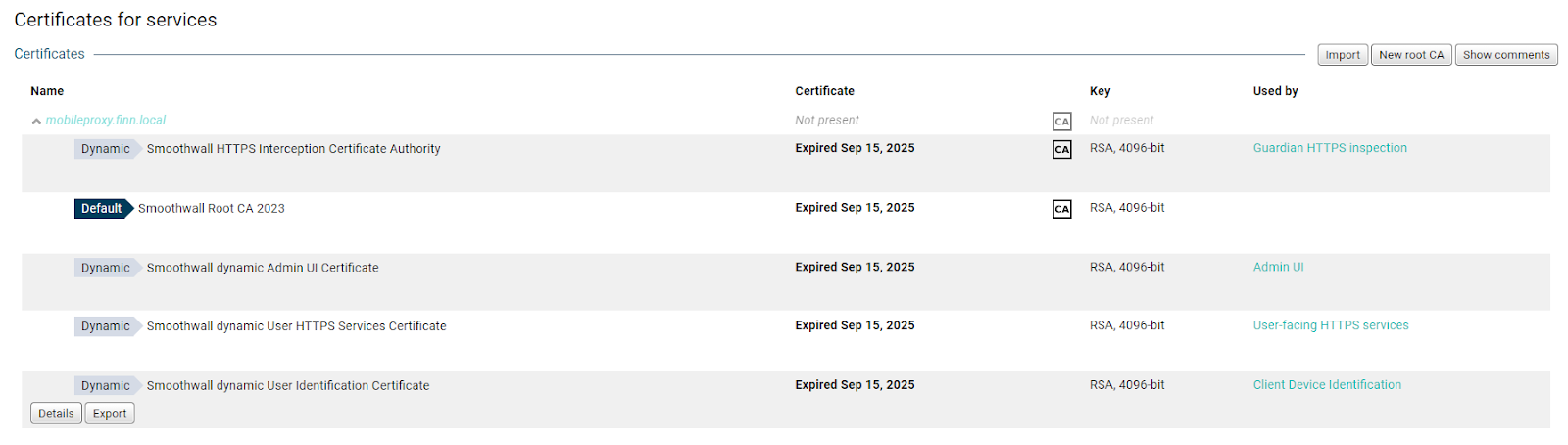The height and width of the screenshot is (445, 1568).
Task: Click CA icon on HTTPS Interception Certificate row
Action: pyautogui.click(x=1061, y=150)
